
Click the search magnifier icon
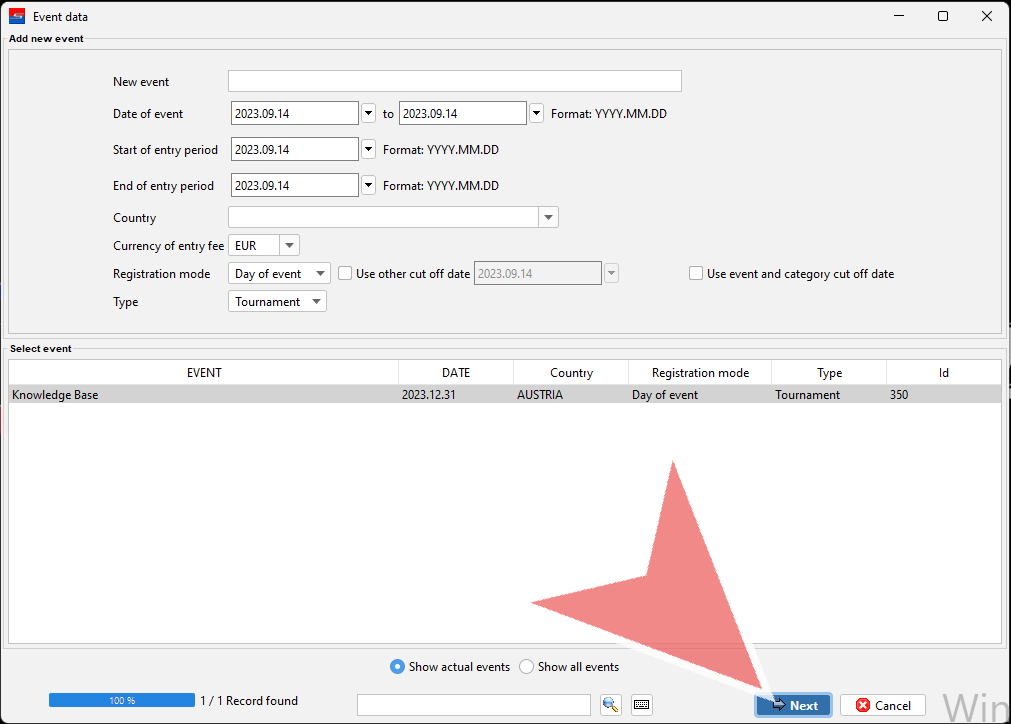610,705
